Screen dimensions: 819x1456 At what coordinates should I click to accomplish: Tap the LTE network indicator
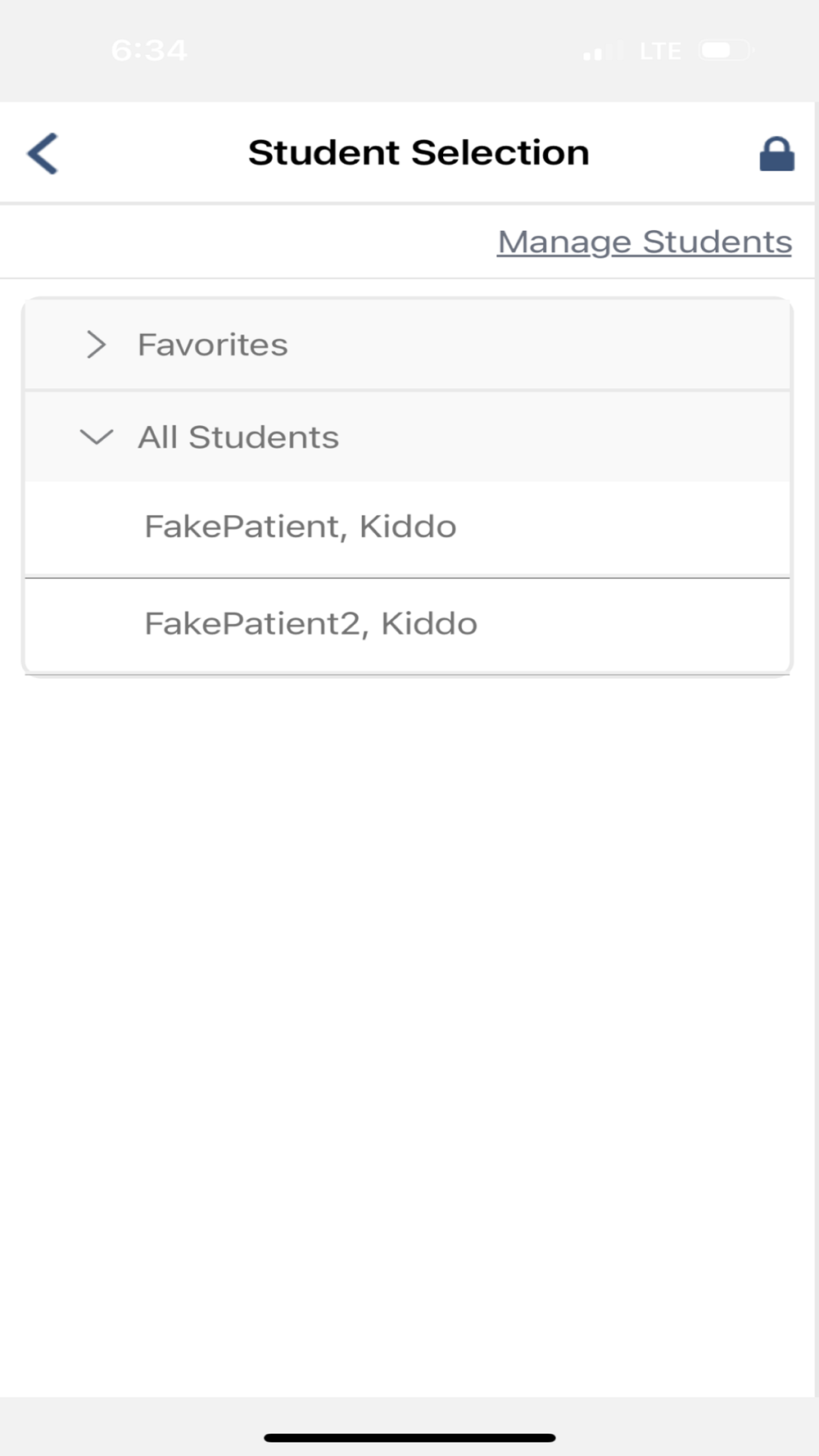660,52
